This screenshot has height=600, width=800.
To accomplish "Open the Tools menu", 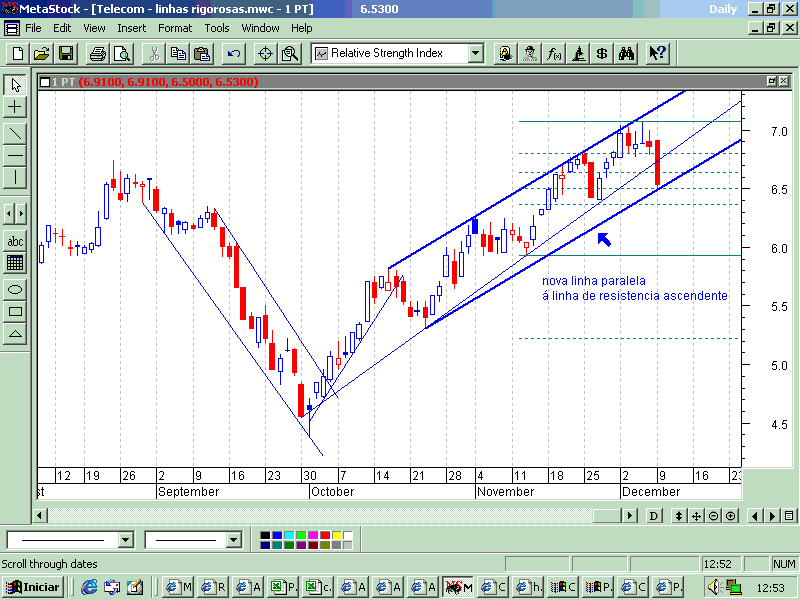I will [217, 28].
